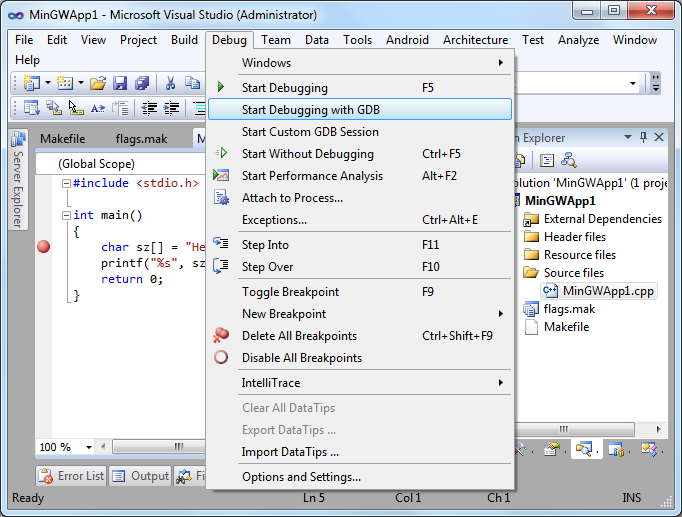Choose Disable All Breakpoints
This screenshot has height=517, width=682.
click(360, 358)
